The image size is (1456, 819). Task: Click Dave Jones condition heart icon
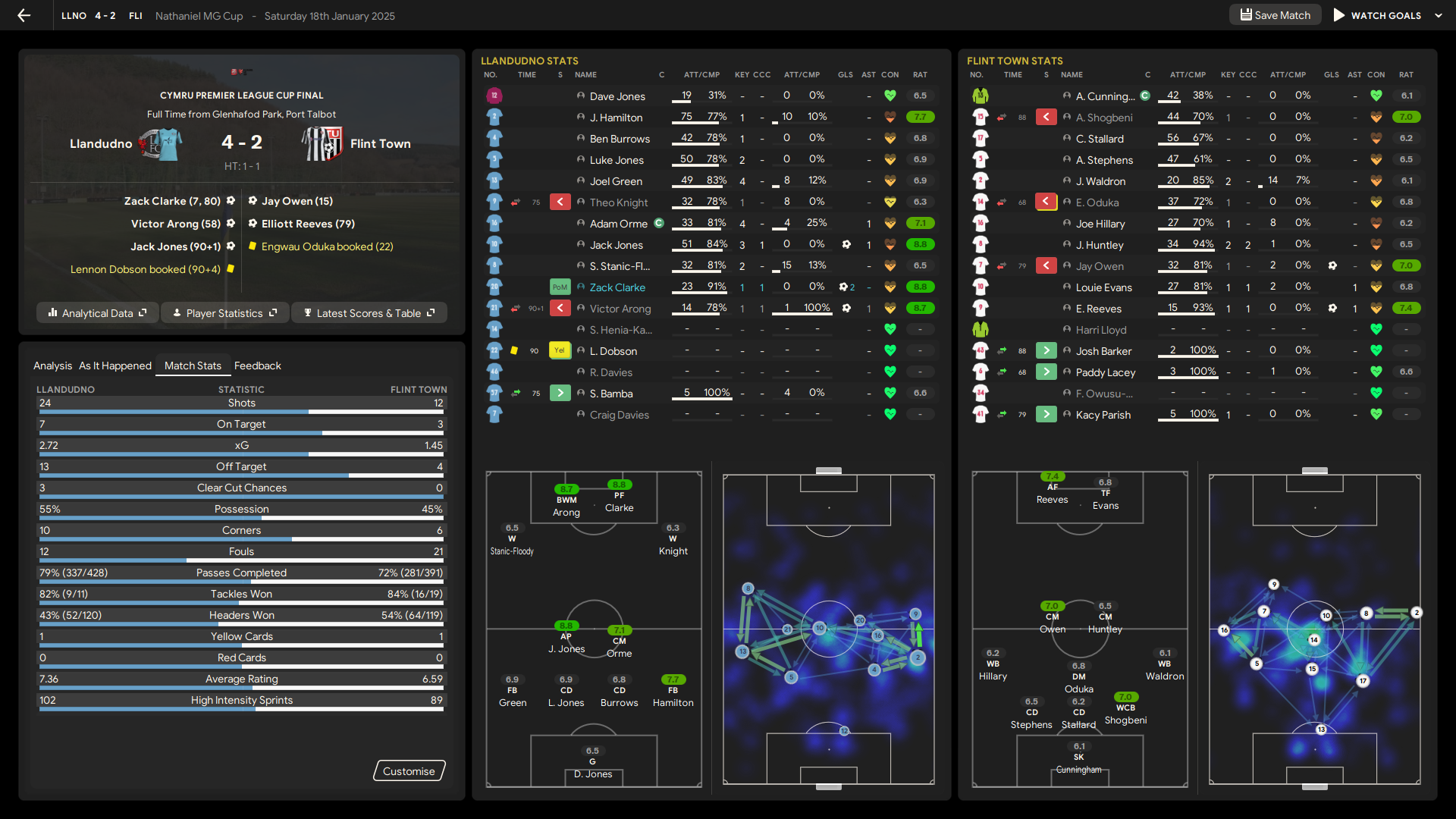(890, 96)
